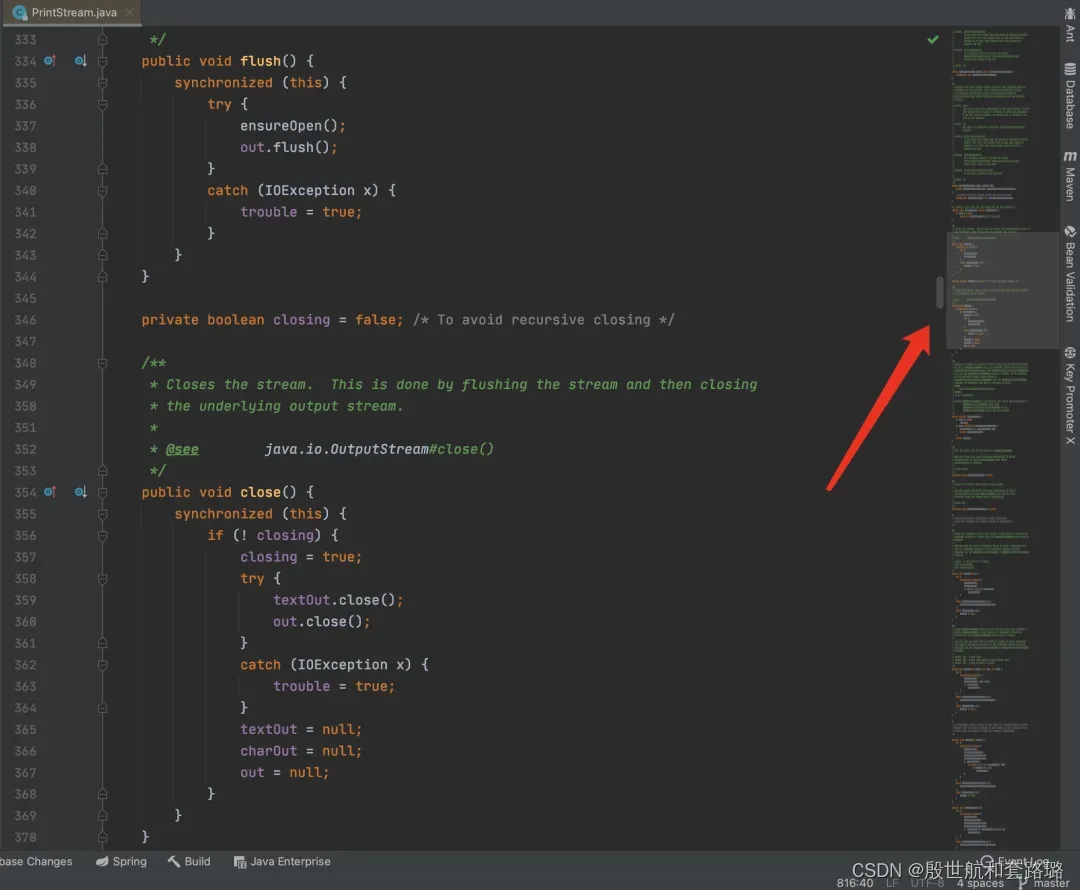Click the fold end marker at line 370
Viewport: 1080px width, 890px height.
pyautogui.click(x=103, y=838)
